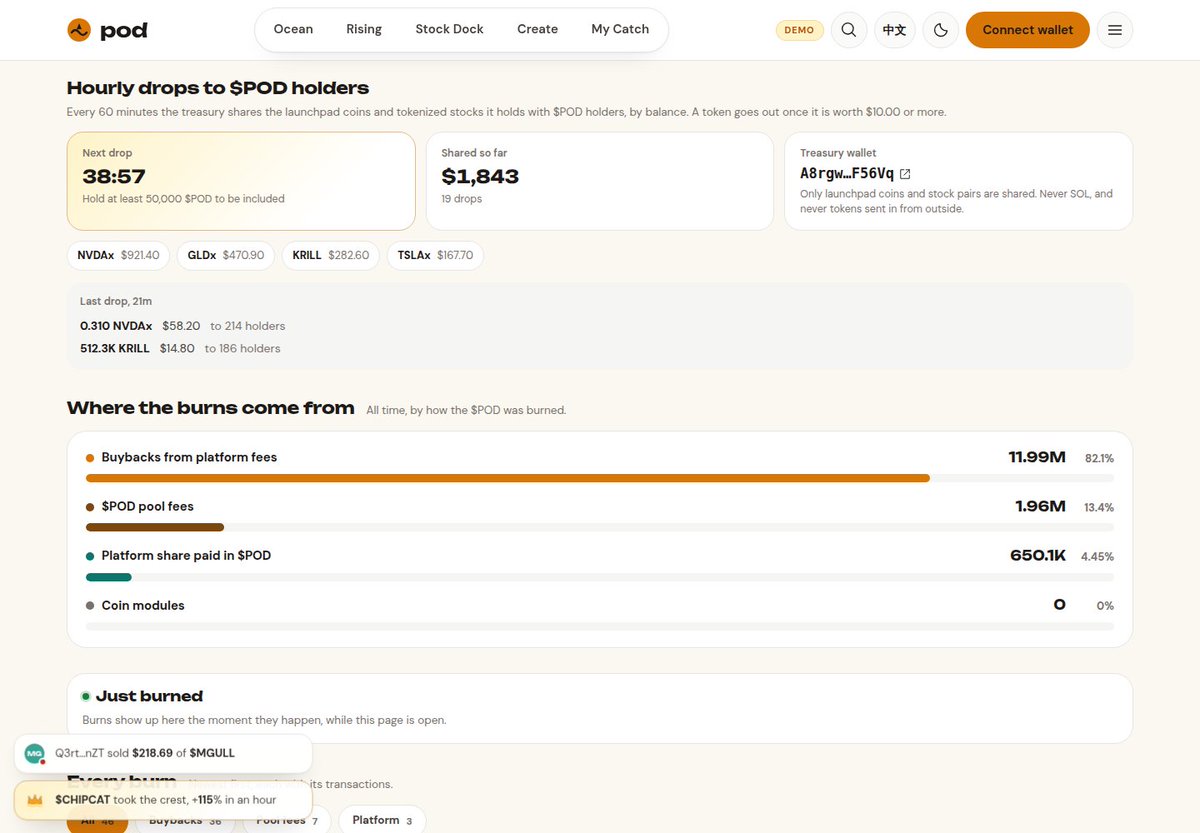Screen dimensions: 1200x833
Task: Open the hamburger menu icon
Action: pos(1115,30)
